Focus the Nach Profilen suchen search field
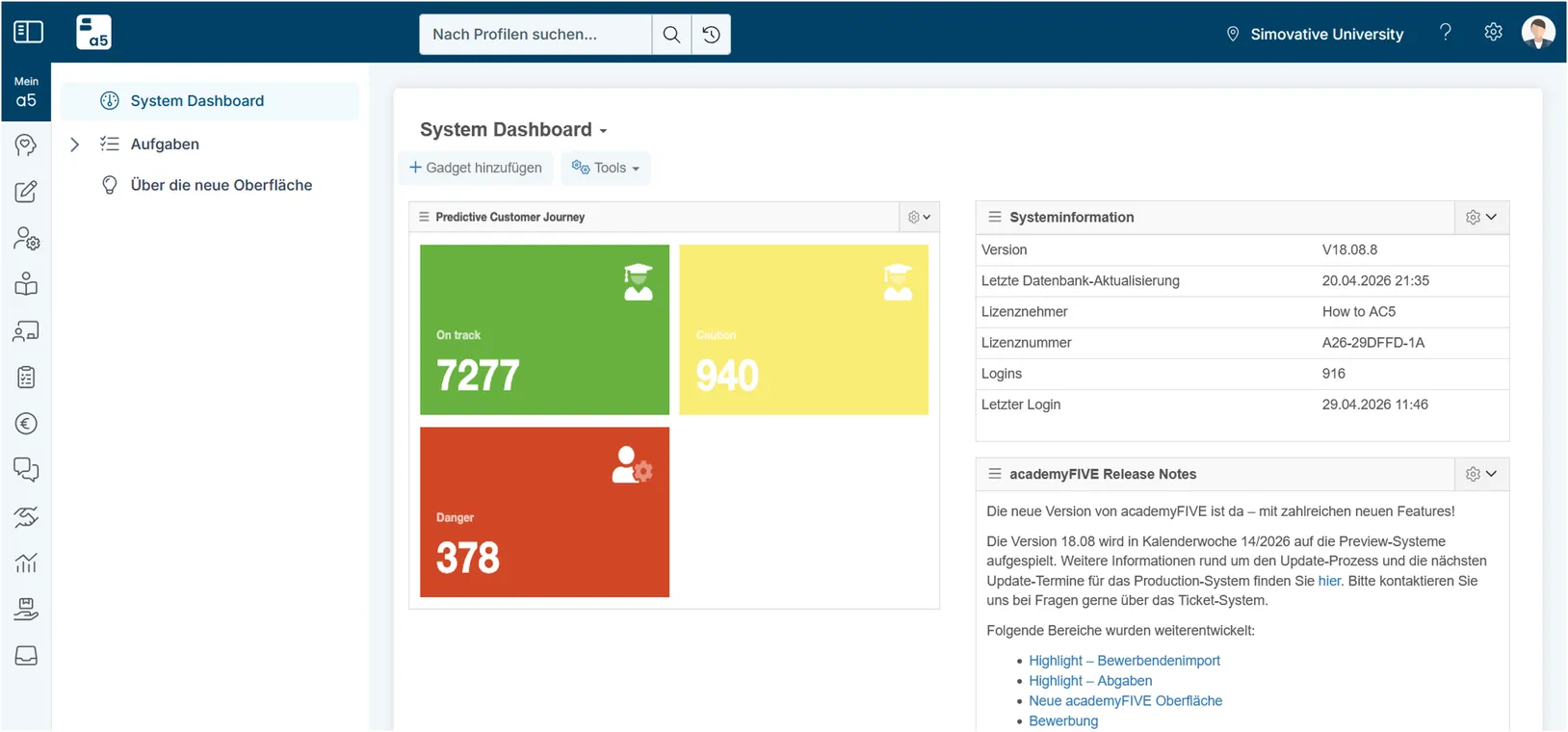 click(x=536, y=35)
